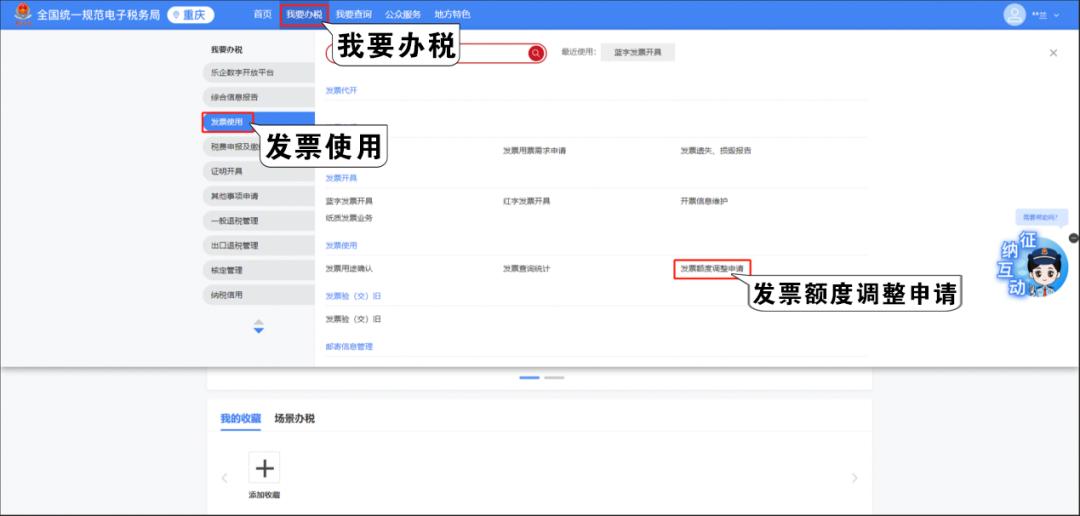This screenshot has height=516, width=1080.
Task: Click the second carousel page indicator
Action: [x=554, y=378]
